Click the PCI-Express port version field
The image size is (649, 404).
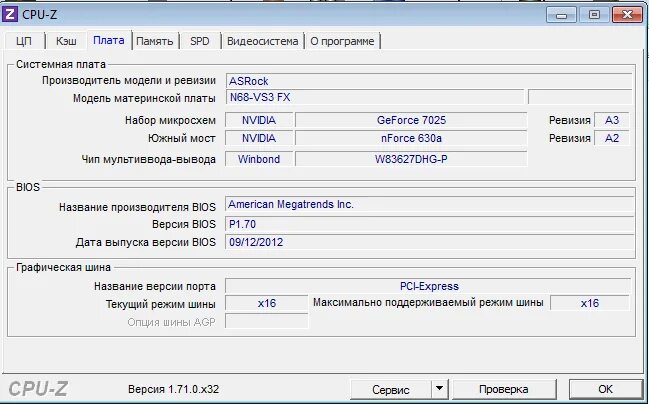(428, 286)
